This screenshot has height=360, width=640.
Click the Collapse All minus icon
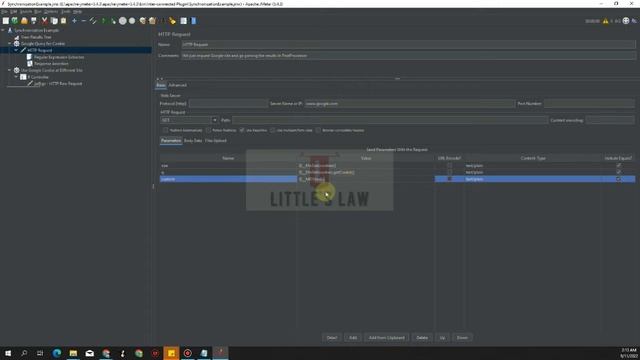tap(84, 21)
